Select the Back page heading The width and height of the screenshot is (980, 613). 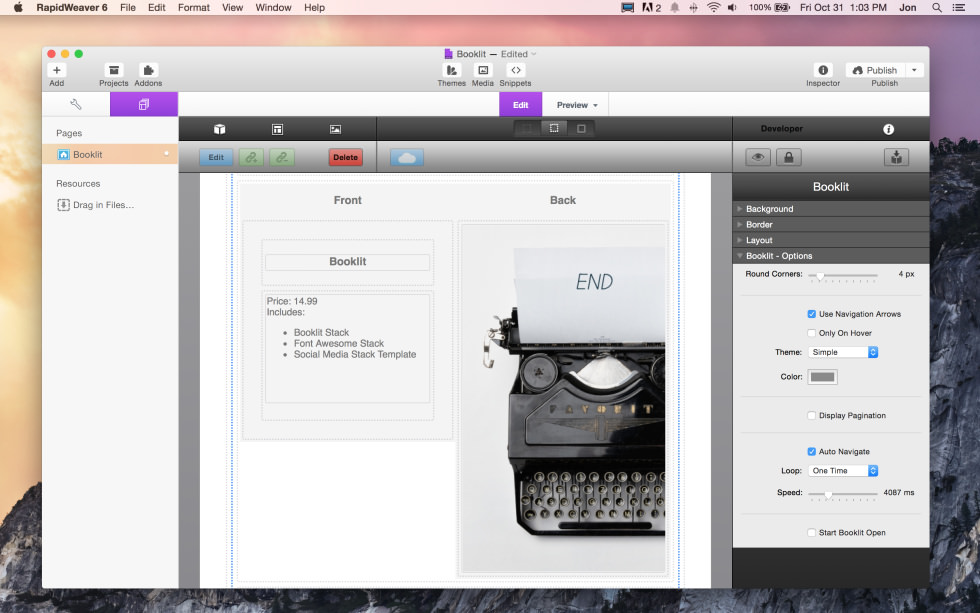click(562, 200)
